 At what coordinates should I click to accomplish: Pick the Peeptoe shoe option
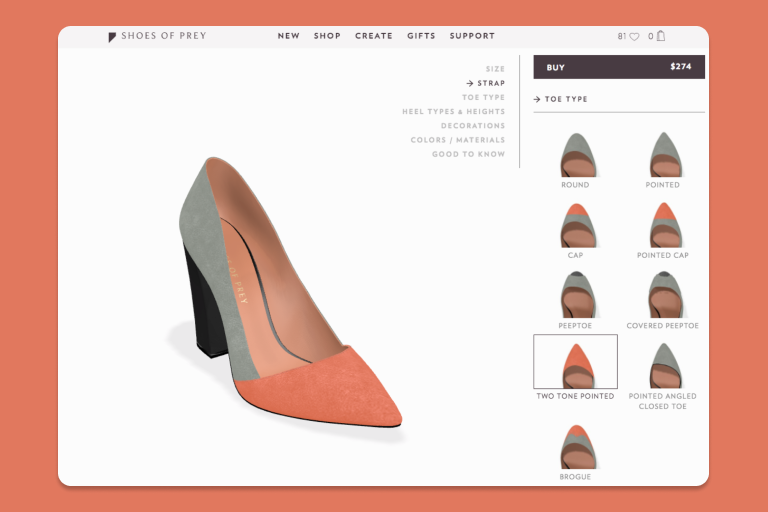click(x=578, y=295)
